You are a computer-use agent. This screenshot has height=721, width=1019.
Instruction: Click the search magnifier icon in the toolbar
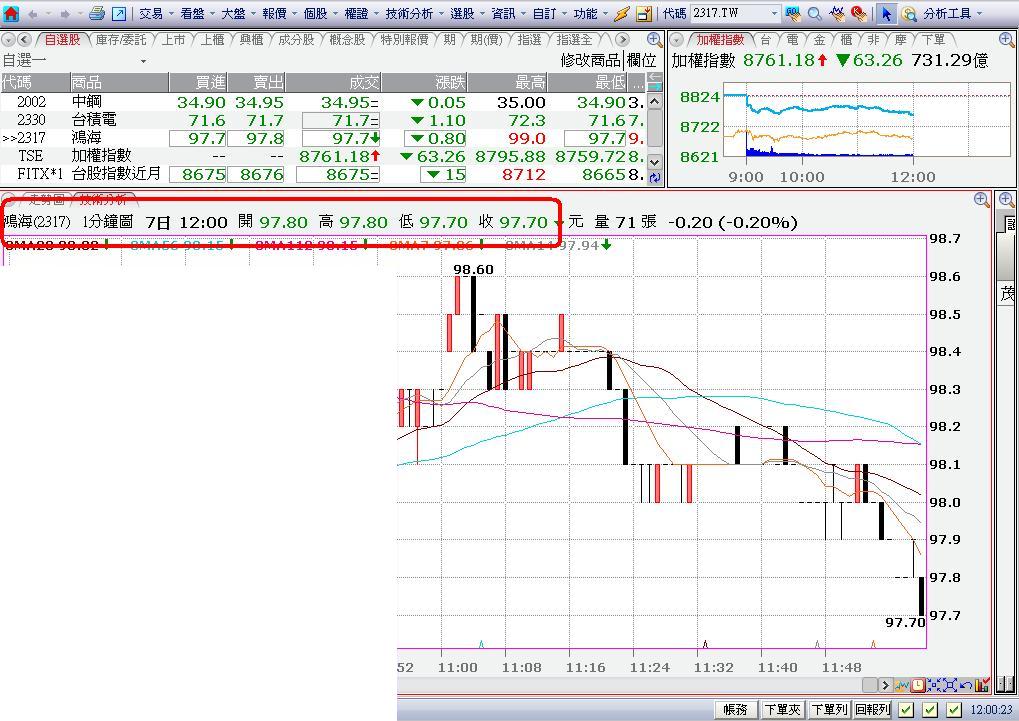[814, 13]
